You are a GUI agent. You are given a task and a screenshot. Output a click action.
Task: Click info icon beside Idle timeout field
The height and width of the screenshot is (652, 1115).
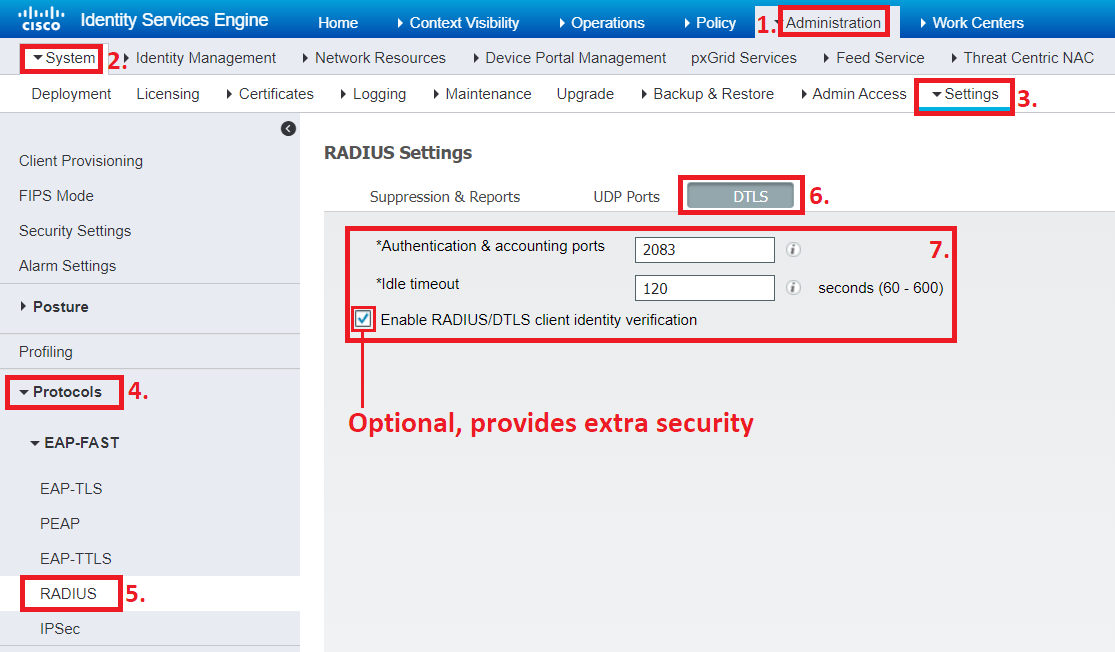click(792, 288)
